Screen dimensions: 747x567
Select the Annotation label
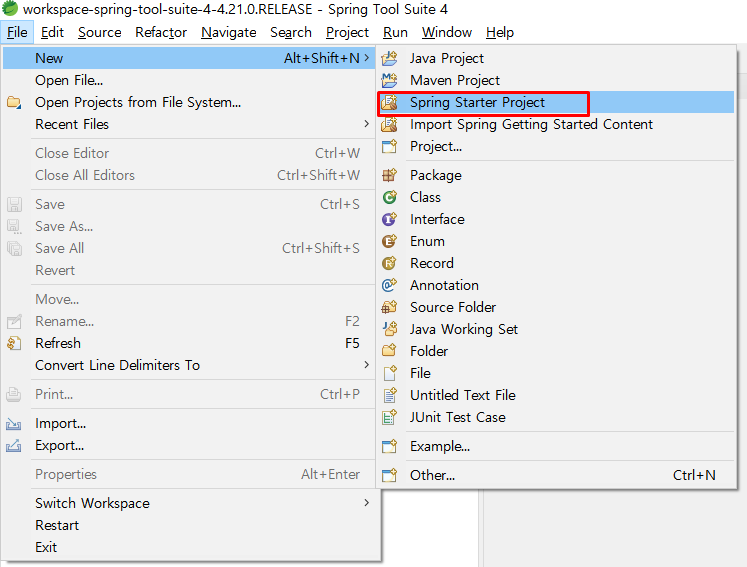pos(444,285)
